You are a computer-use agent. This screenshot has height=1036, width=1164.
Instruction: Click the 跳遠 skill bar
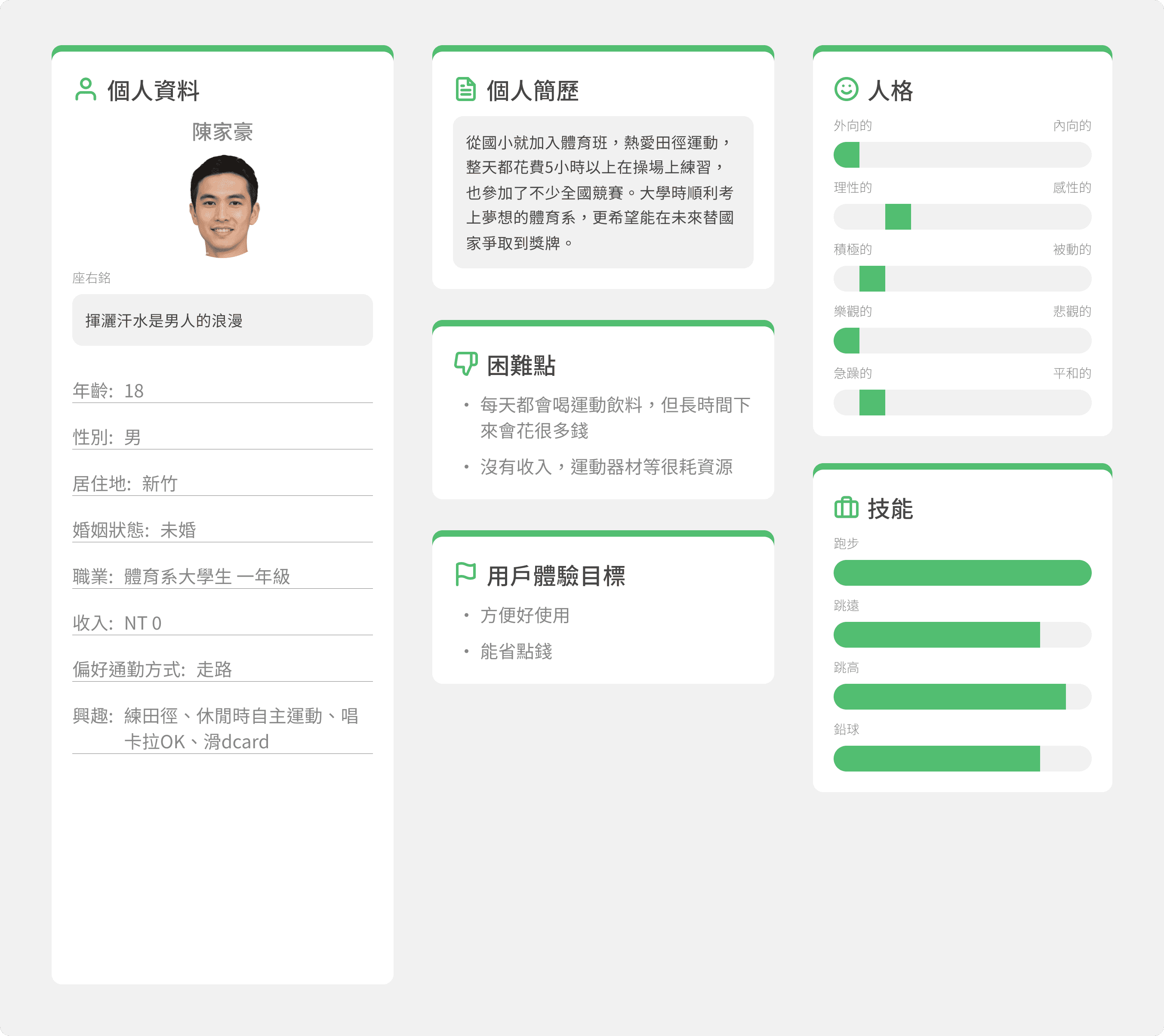(x=962, y=635)
